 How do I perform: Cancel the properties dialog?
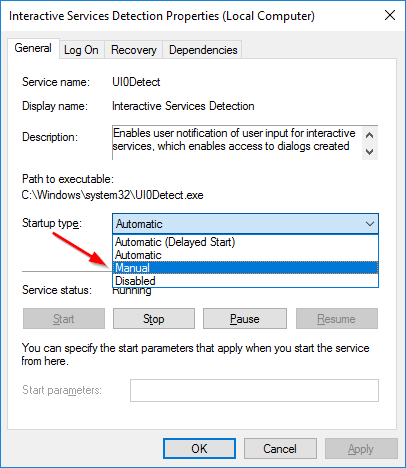[x=280, y=448]
